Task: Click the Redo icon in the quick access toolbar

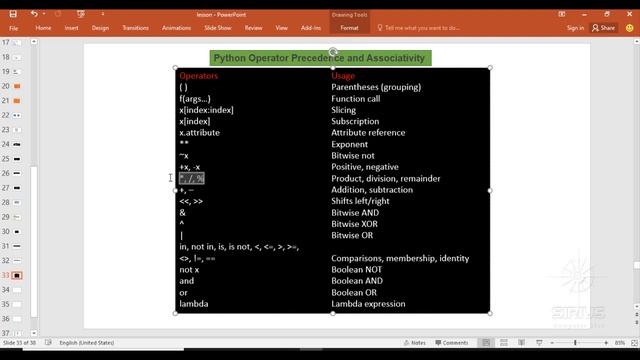Action: pos(58,14)
